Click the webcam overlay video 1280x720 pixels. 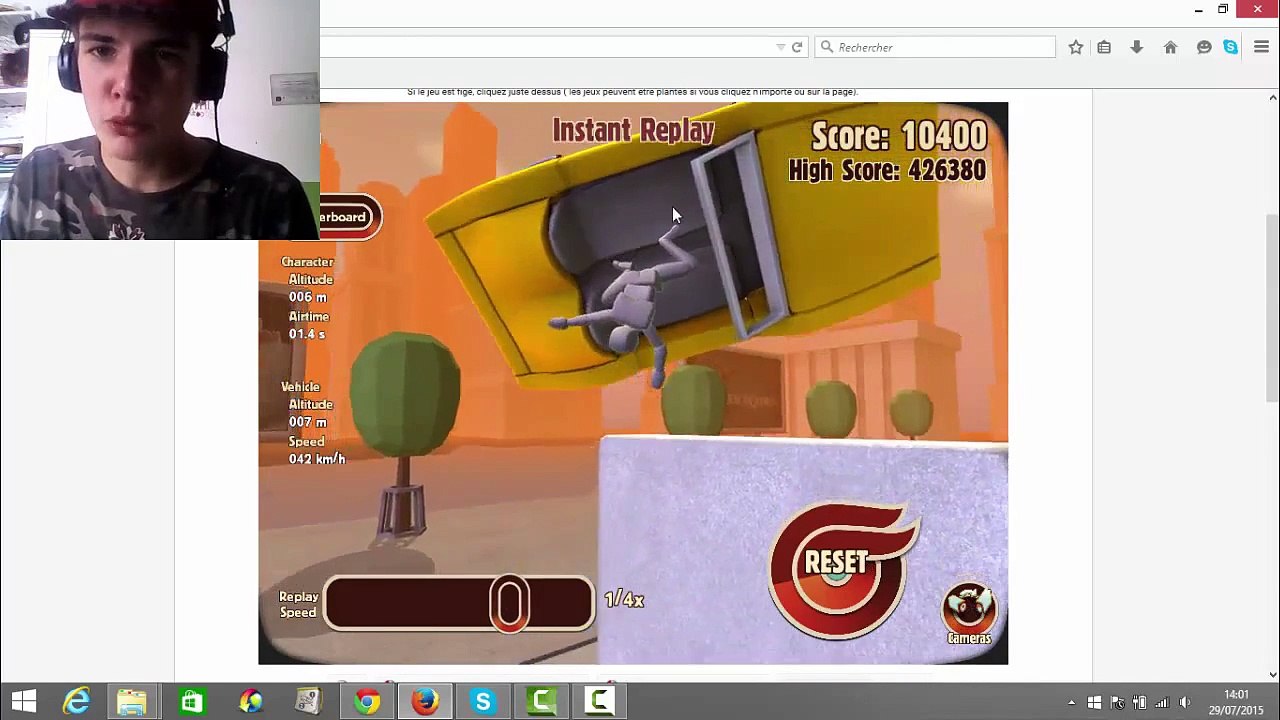160,120
